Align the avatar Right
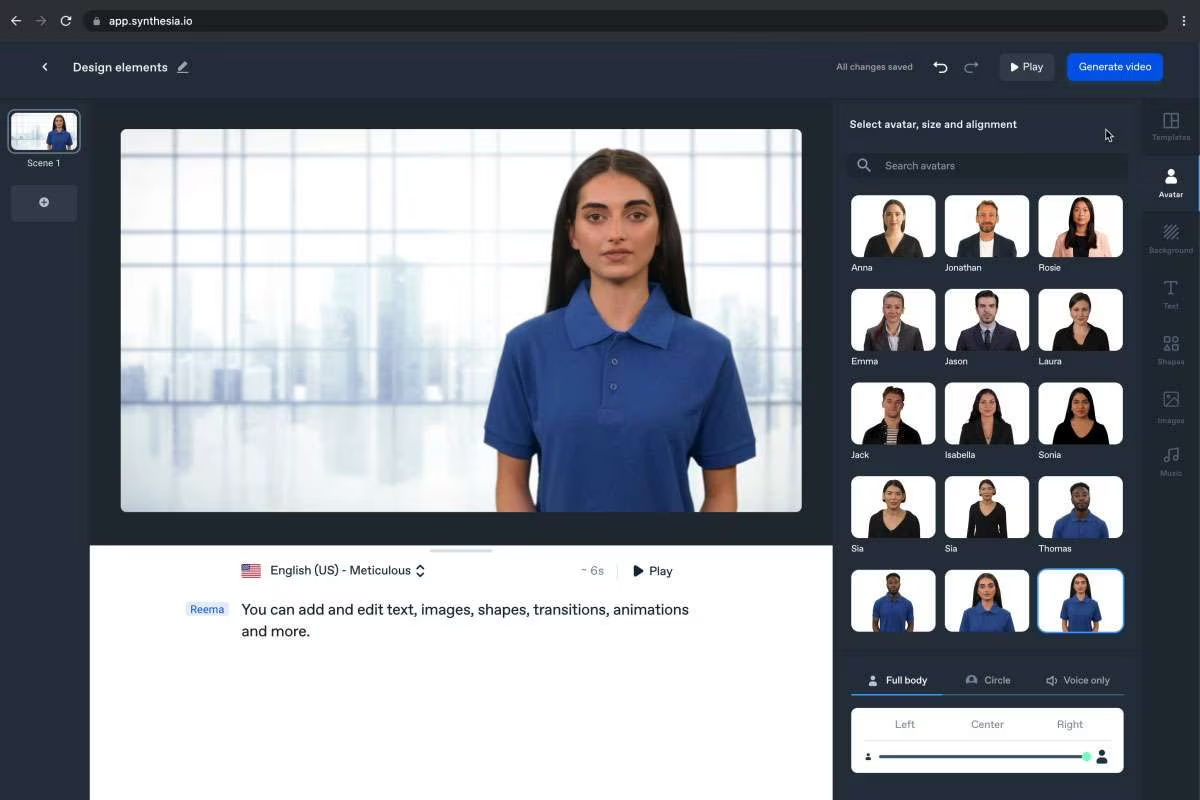Image resolution: width=1200 pixels, height=800 pixels. pyautogui.click(x=1070, y=724)
